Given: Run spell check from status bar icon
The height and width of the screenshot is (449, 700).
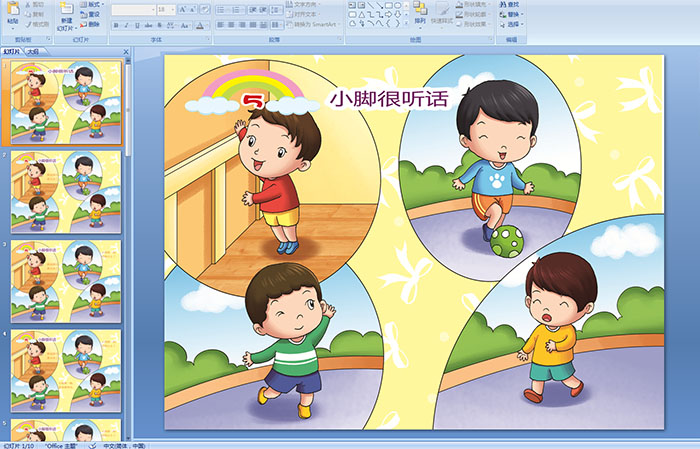Looking at the screenshot, I should coord(92,445).
